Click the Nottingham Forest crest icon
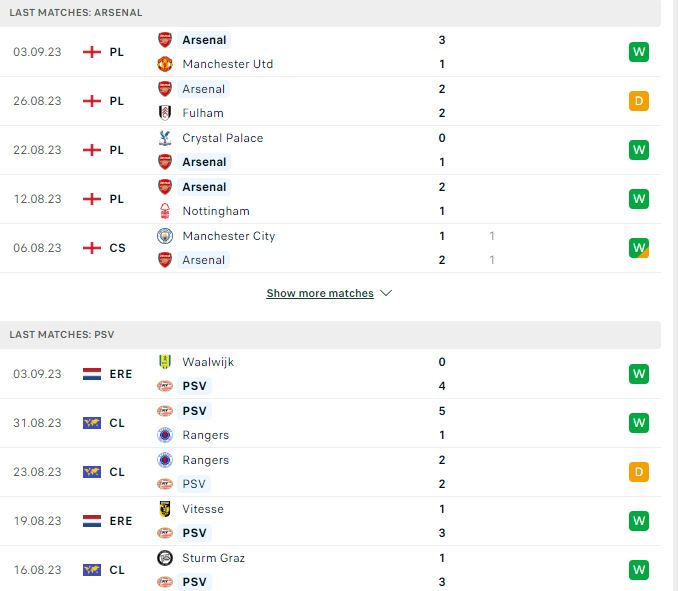Screen dimensions: 678x591 165,211
